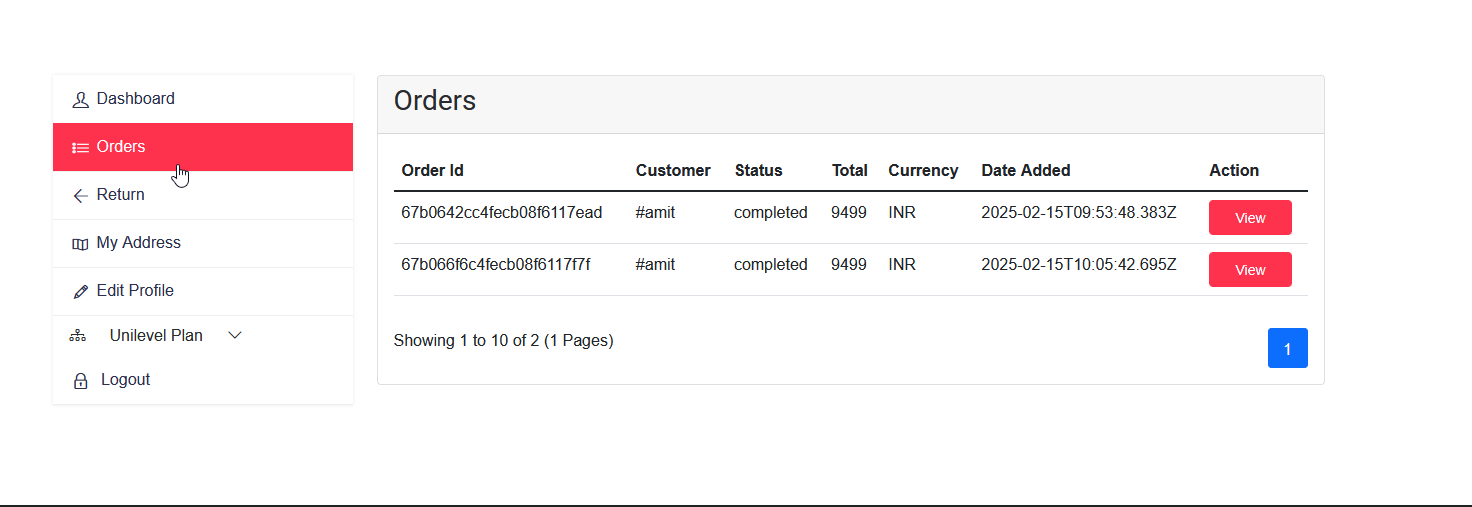Click the Date Added column header
The width and height of the screenshot is (1472, 507).
click(x=1025, y=171)
